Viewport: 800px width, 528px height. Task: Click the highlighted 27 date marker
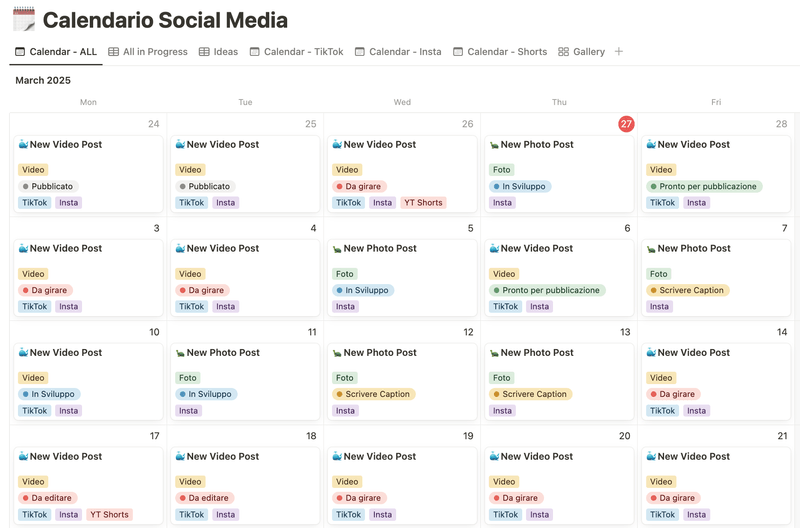point(626,124)
